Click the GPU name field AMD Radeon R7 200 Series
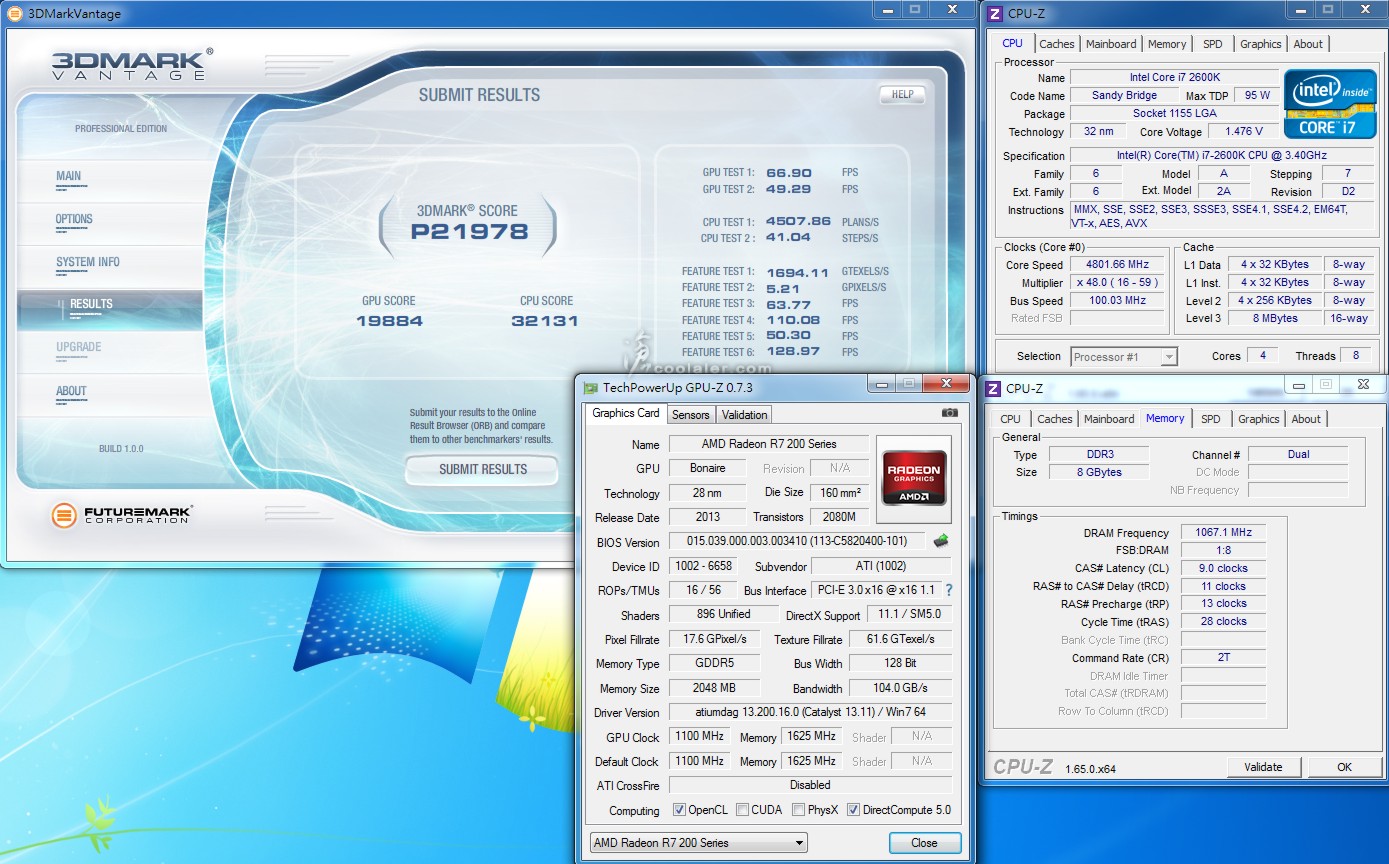1389x864 pixels. coord(769,444)
